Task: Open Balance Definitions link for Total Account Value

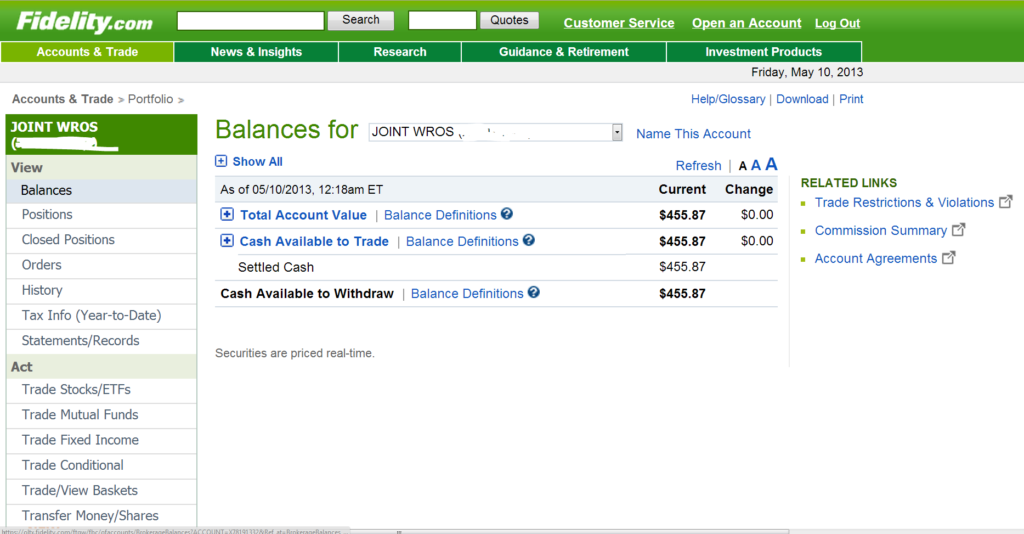Action: (x=440, y=215)
